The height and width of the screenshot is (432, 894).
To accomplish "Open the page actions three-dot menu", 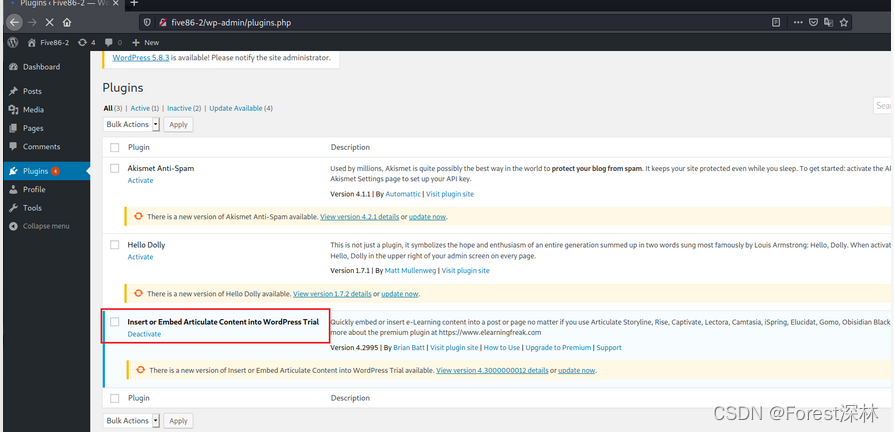I will [798, 23].
